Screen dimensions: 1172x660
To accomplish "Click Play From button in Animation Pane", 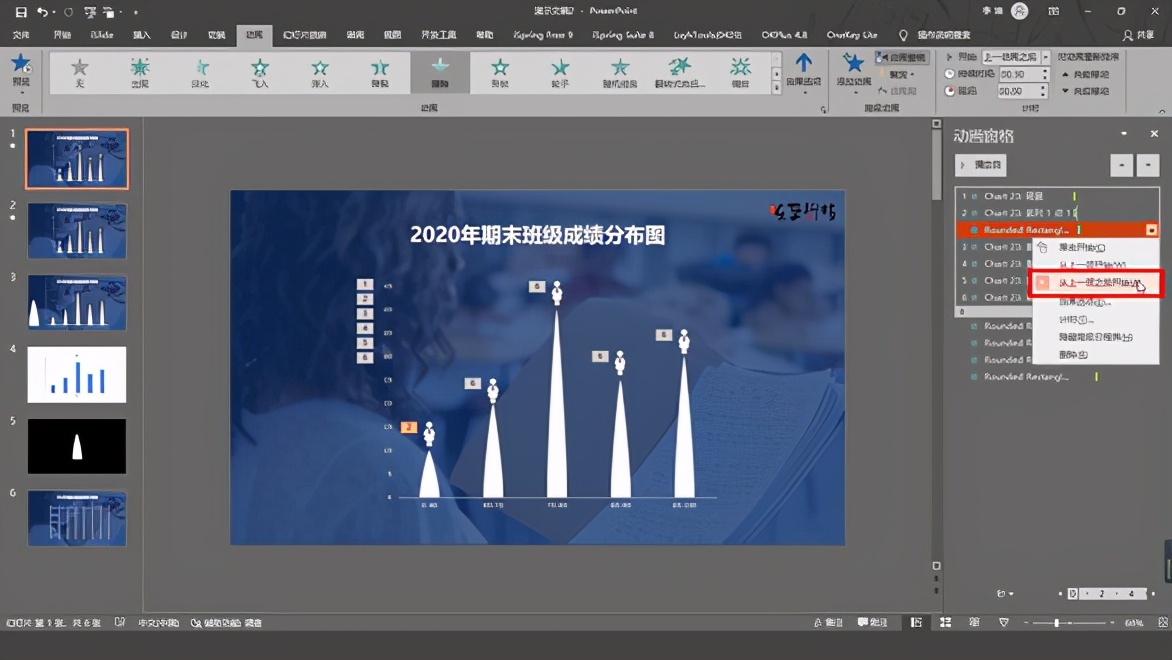I will click(981, 164).
